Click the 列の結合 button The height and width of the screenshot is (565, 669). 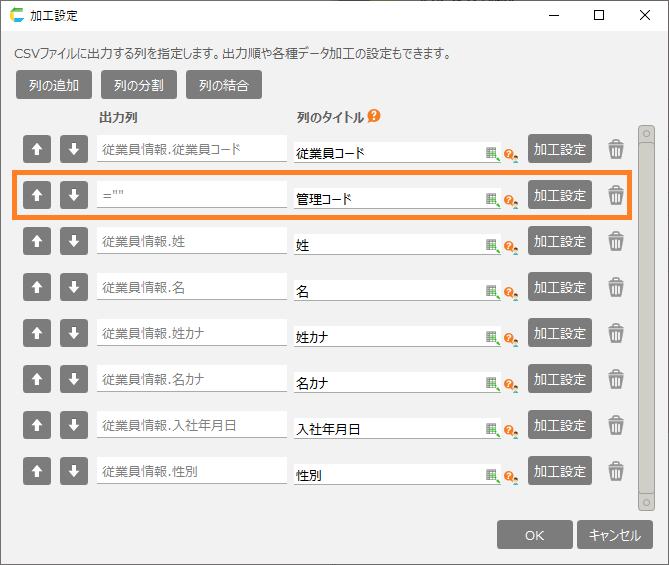224,85
